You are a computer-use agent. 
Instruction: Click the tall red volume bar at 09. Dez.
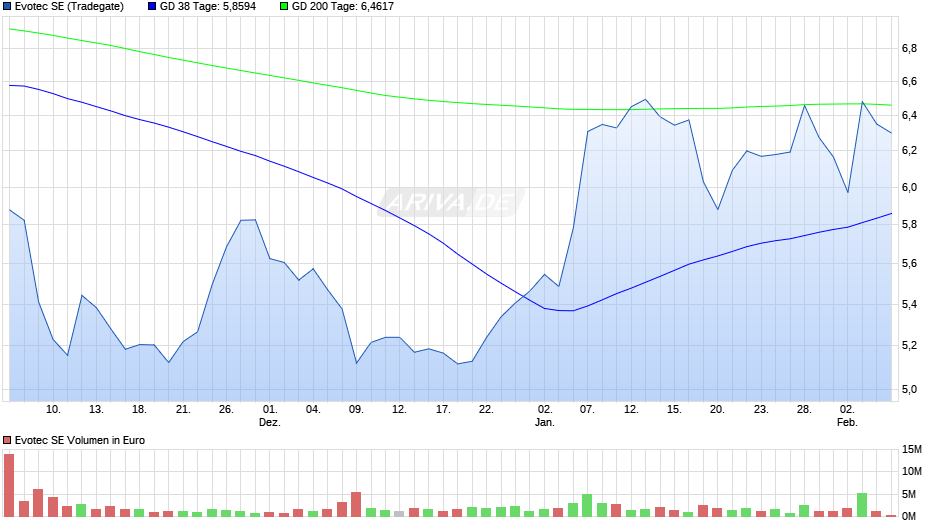point(356,504)
